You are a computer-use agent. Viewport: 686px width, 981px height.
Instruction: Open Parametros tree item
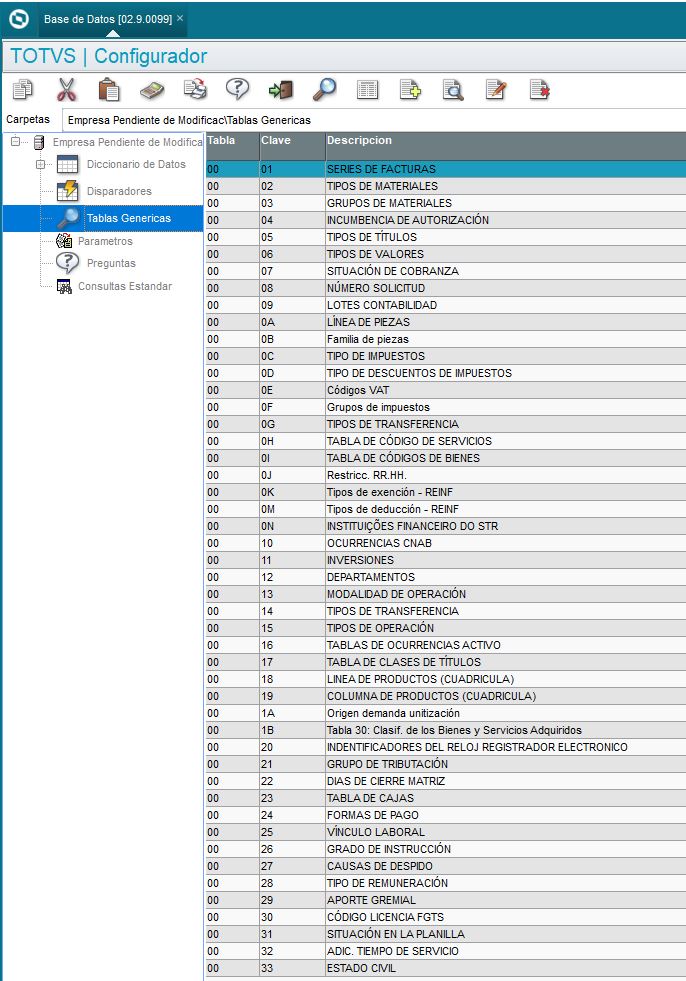click(105, 241)
